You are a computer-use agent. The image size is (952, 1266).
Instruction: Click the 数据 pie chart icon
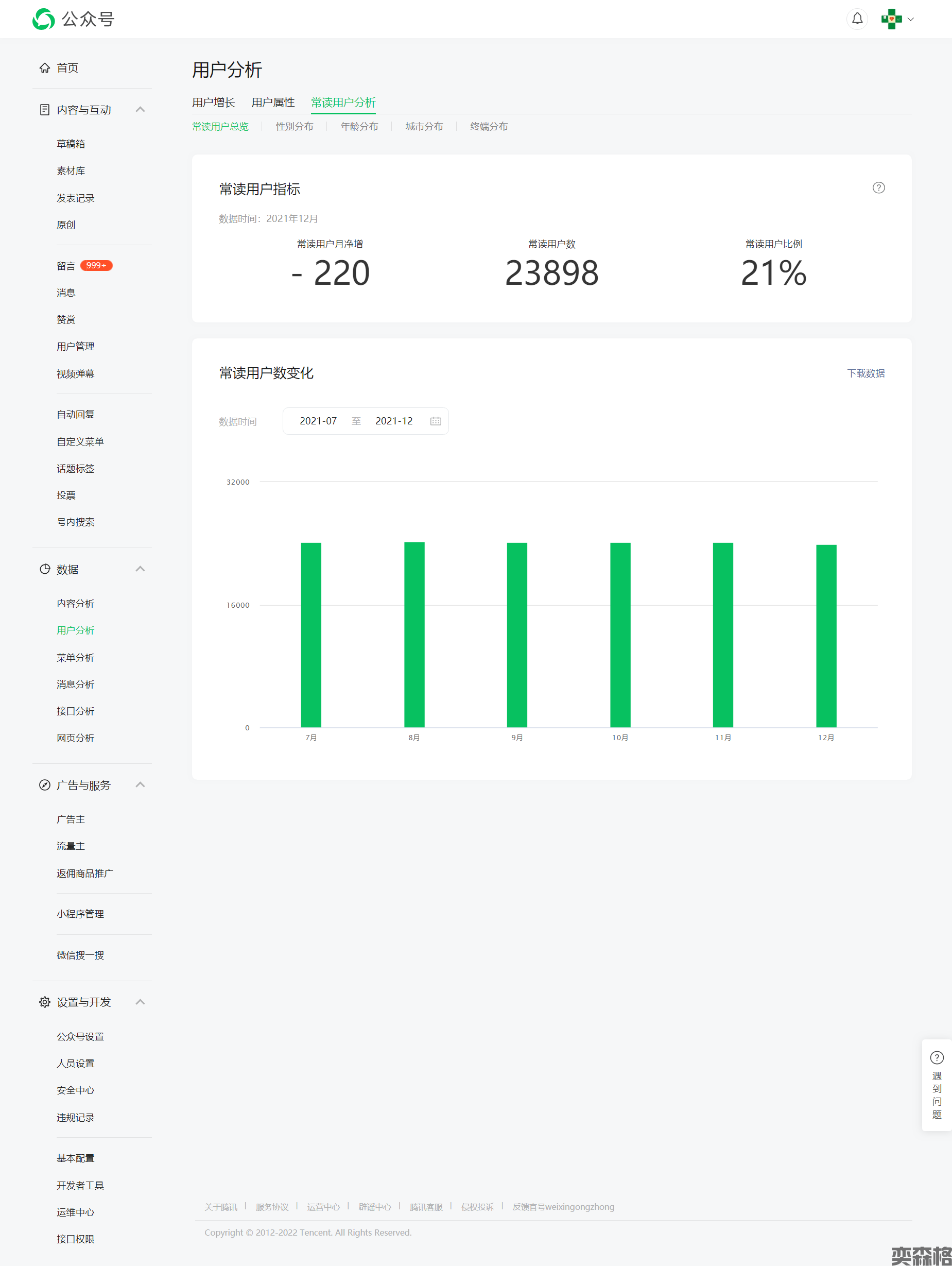(x=45, y=569)
